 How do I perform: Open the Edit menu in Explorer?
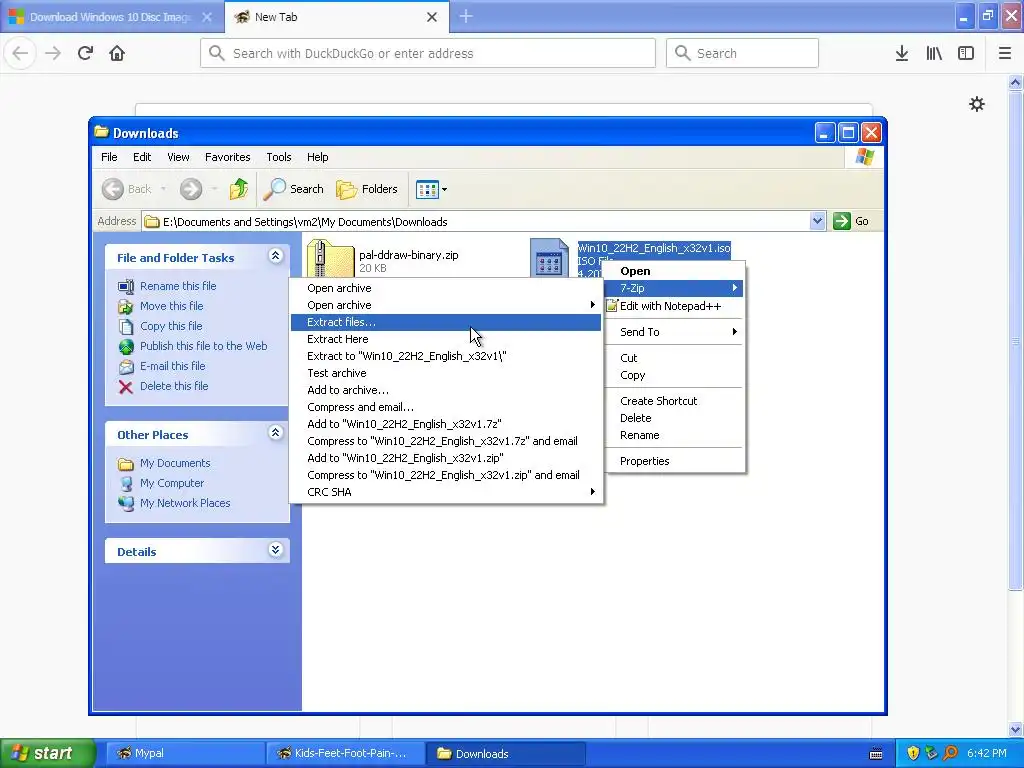(x=142, y=157)
